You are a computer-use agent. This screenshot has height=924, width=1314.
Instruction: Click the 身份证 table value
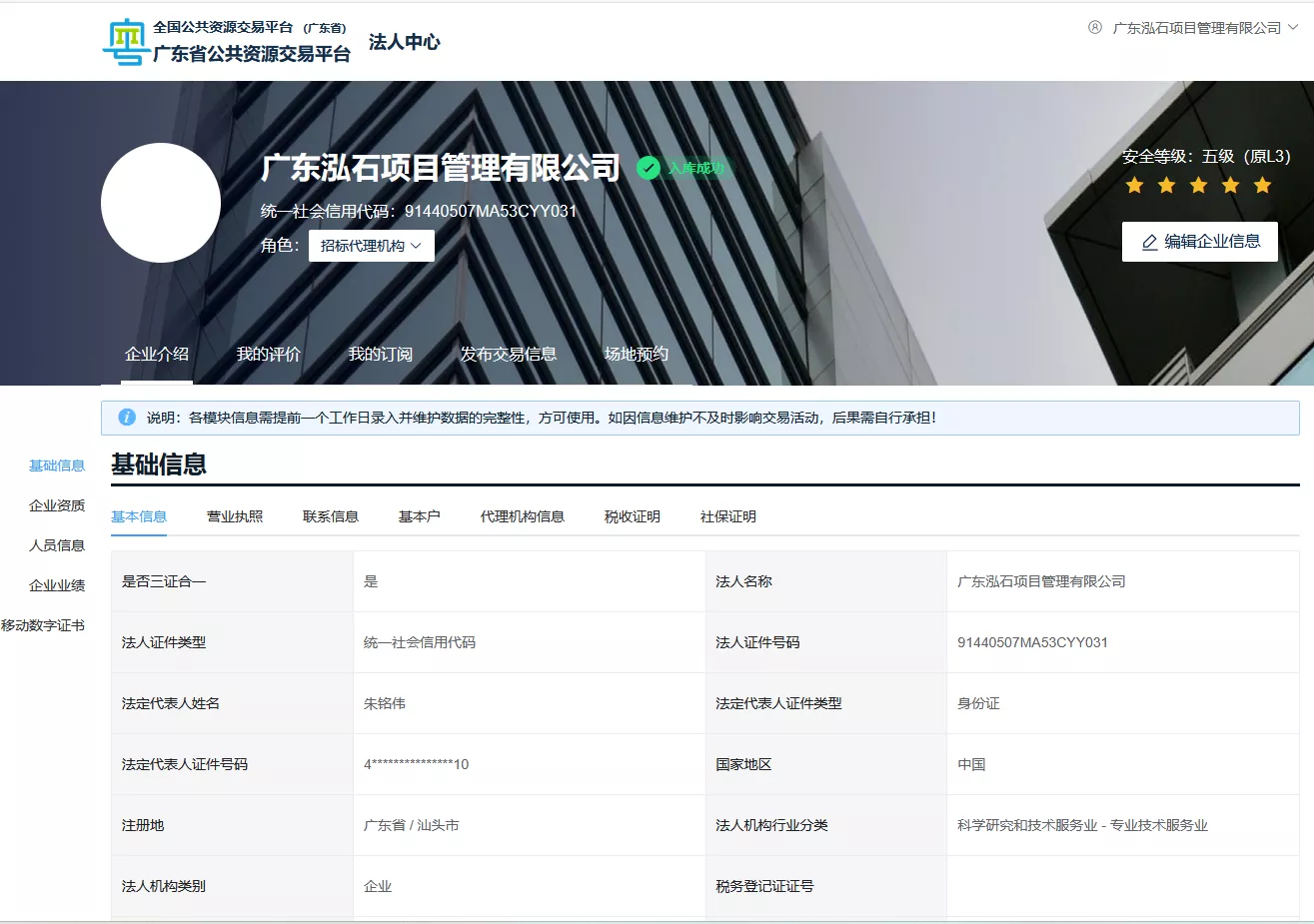[x=978, y=703]
